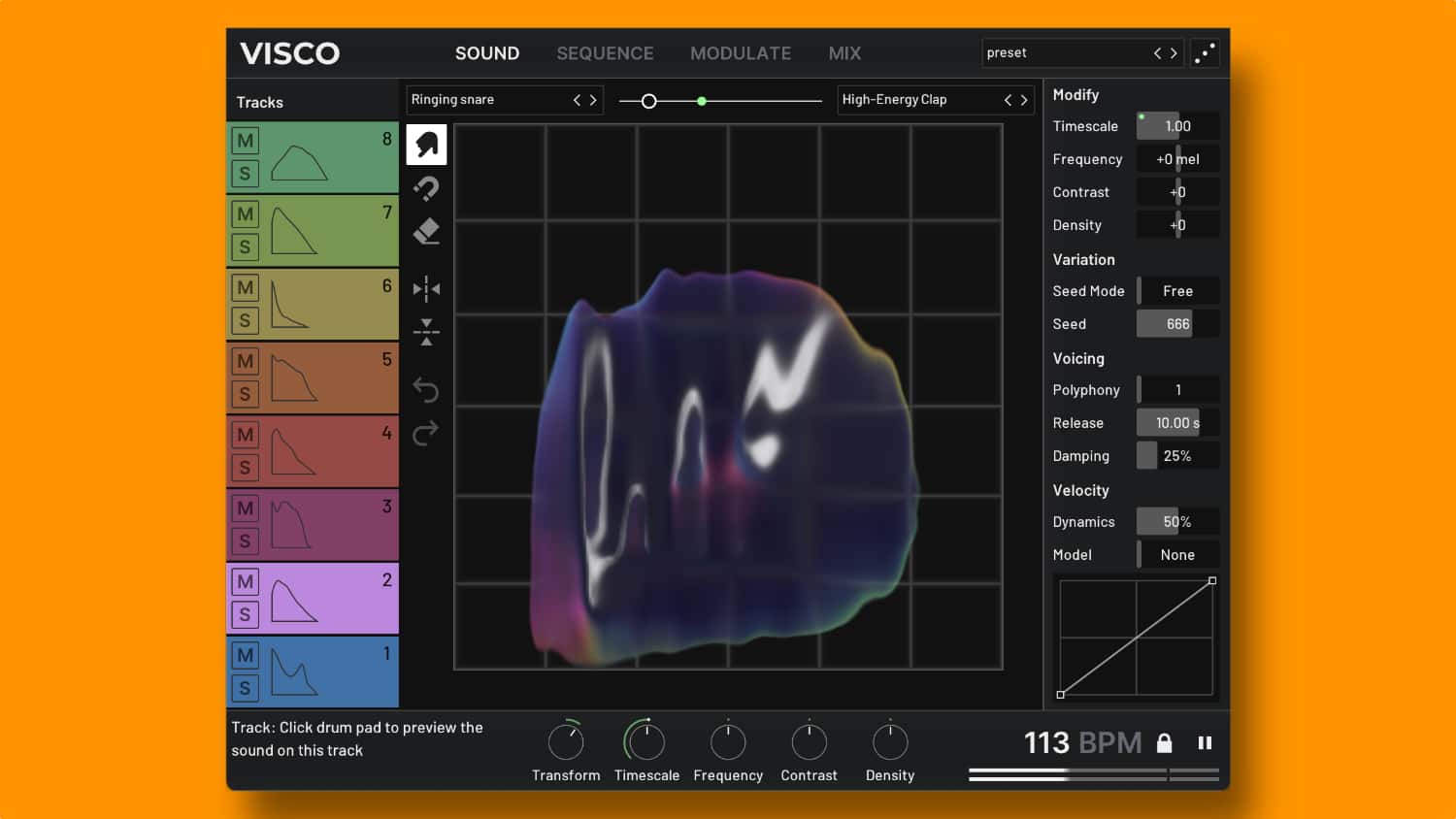The width and height of the screenshot is (1456, 819).
Task: Adjust the Damping 25% slider
Action: tap(1178, 456)
